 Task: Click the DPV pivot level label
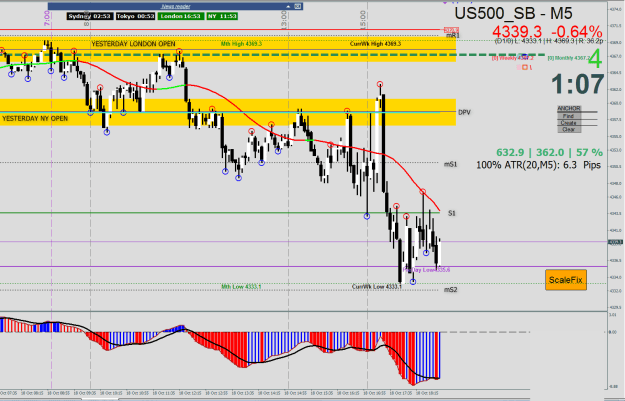464,112
